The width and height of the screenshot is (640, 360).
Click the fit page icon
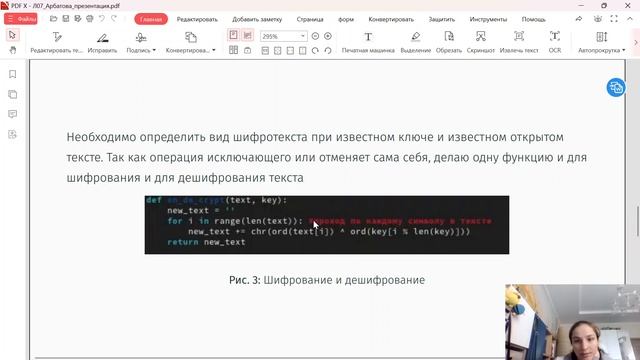(278, 51)
